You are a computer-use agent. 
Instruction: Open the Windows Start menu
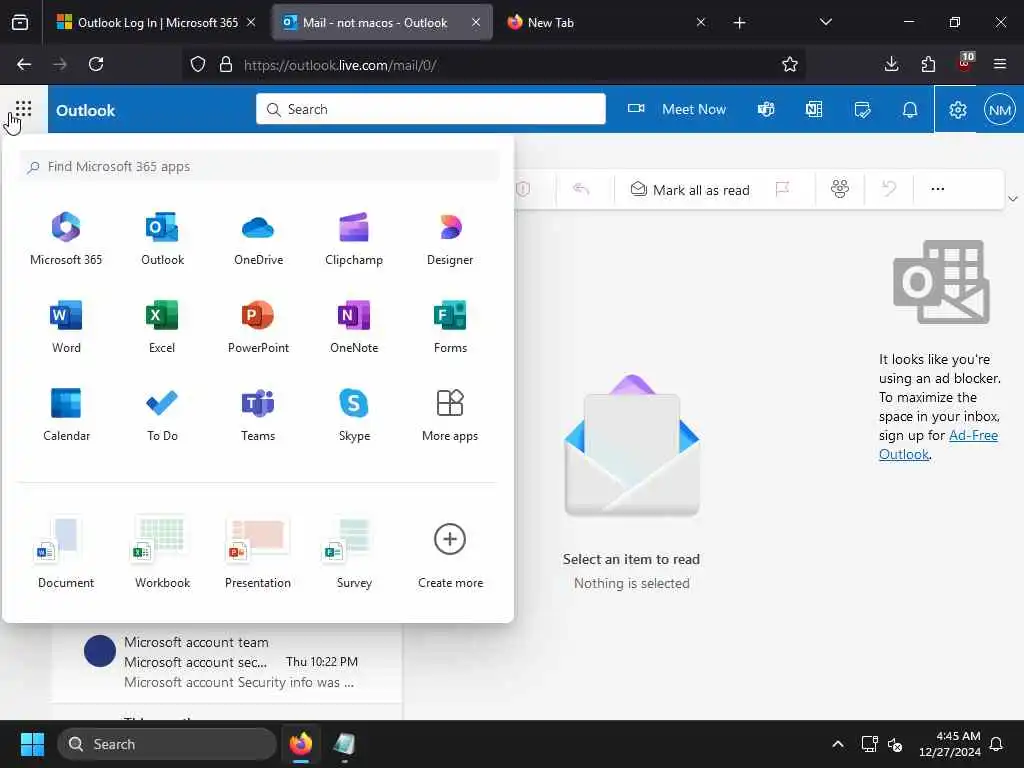(x=32, y=744)
